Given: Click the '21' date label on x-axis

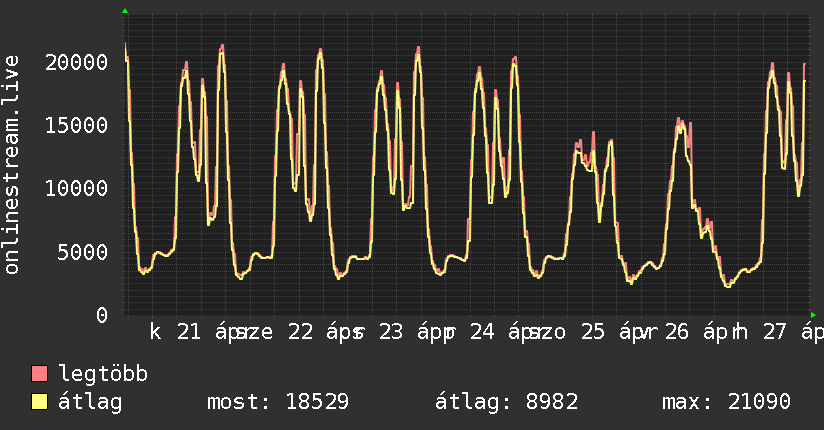Looking at the screenshot, I should 189,332.
